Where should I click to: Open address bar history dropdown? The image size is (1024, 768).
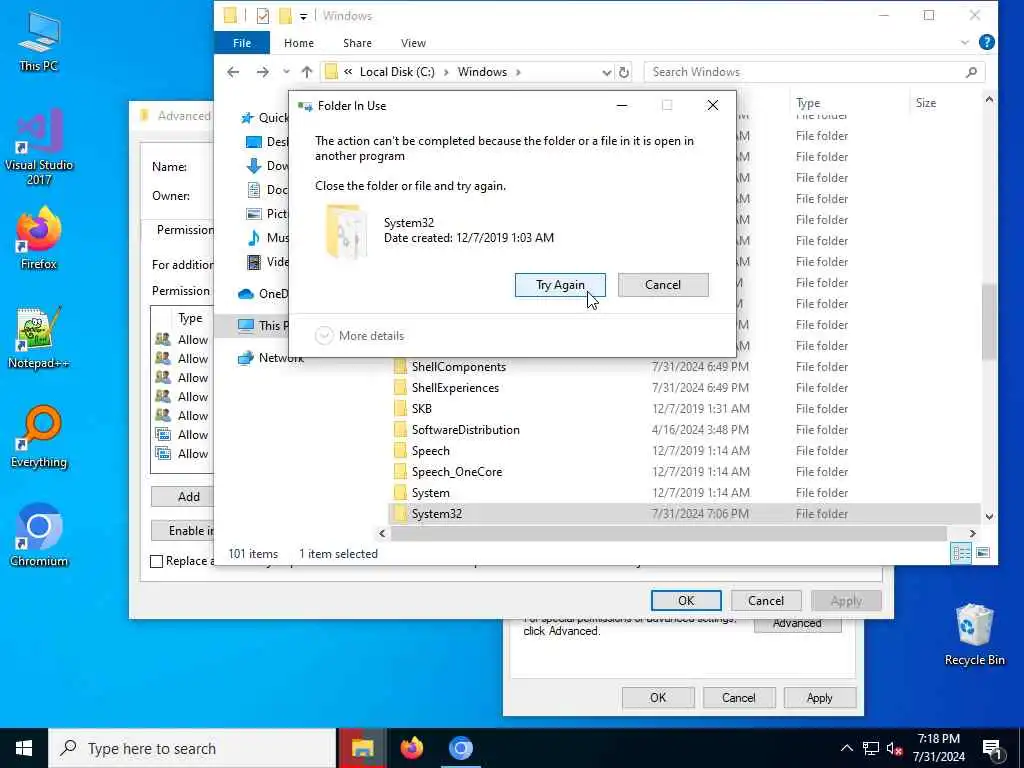pos(606,72)
